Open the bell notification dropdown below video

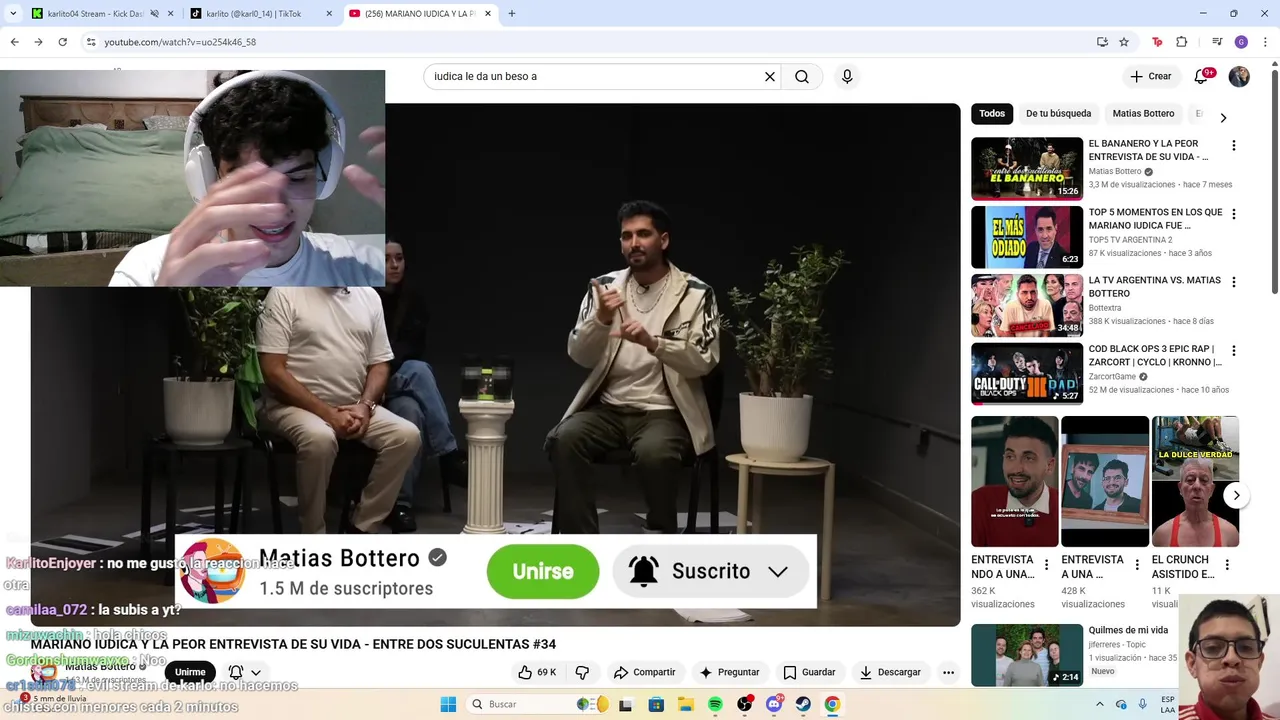tap(246, 672)
